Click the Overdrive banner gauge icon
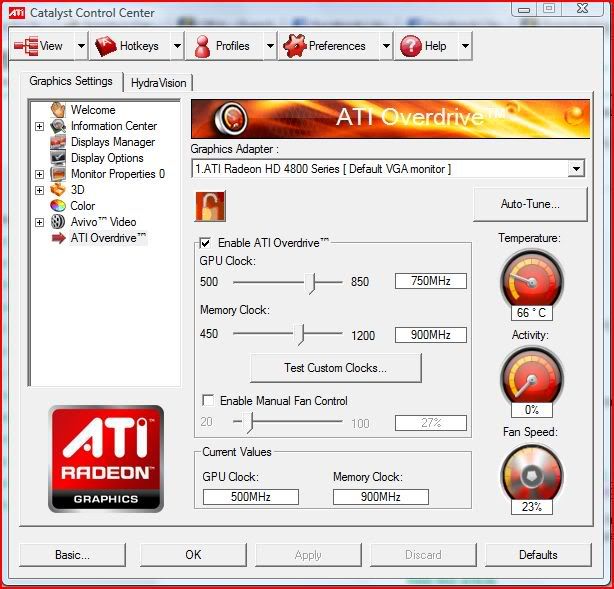 tap(231, 118)
